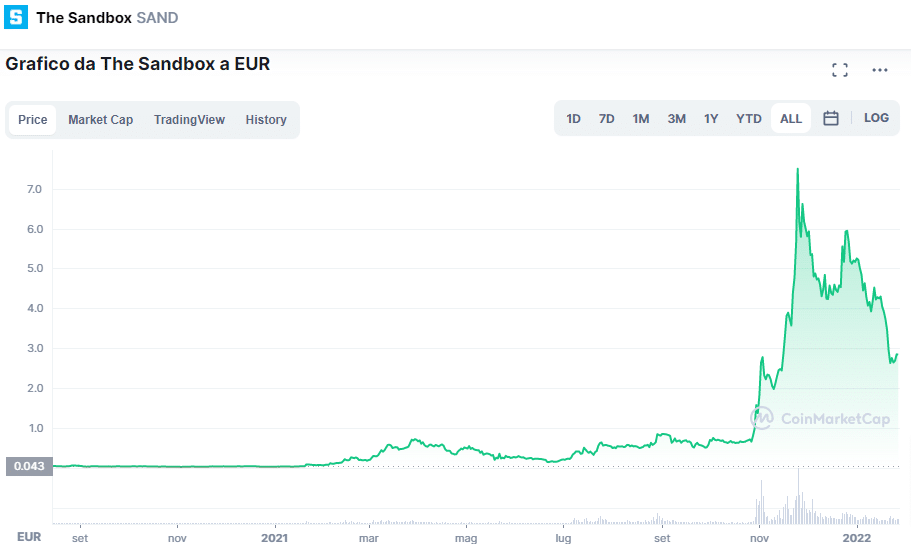
Task: Open the calendar date range picker
Action: tap(831, 119)
